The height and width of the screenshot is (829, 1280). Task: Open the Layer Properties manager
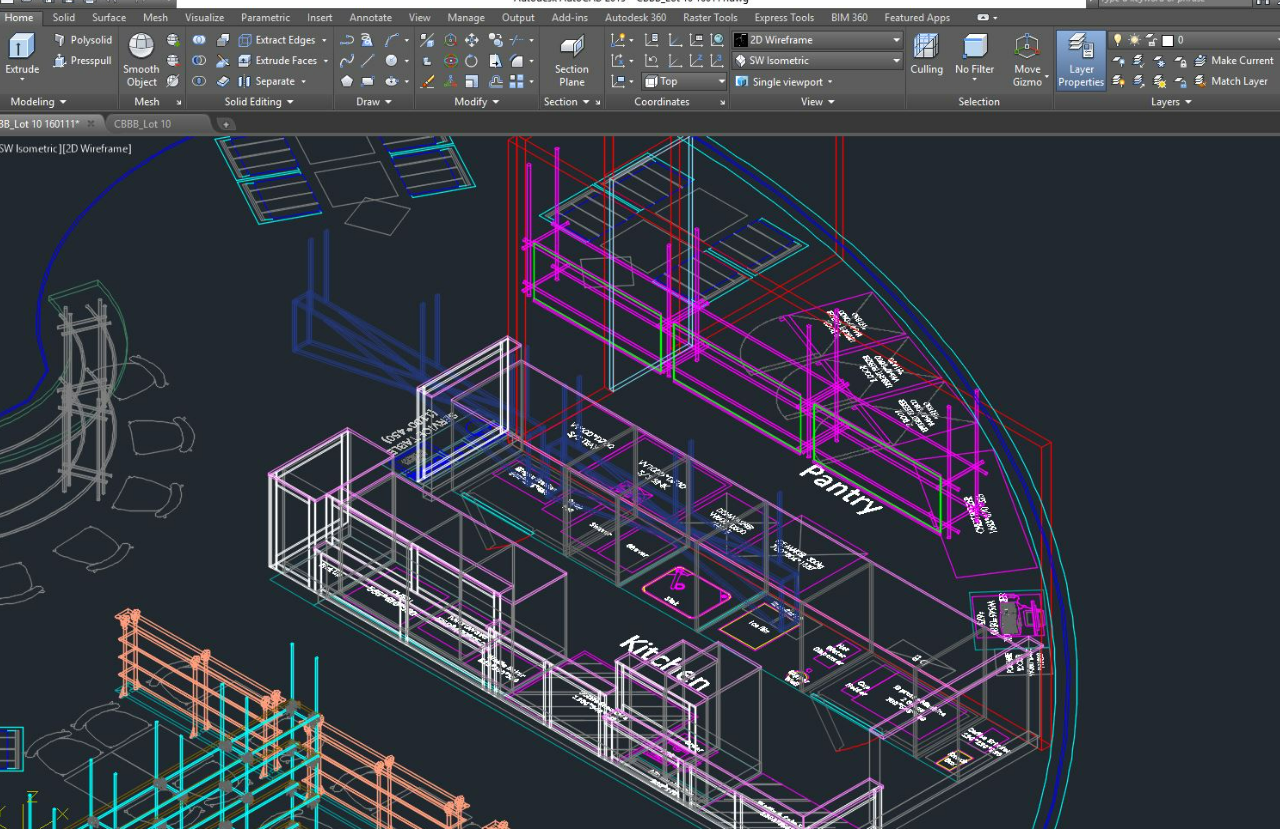click(1081, 60)
